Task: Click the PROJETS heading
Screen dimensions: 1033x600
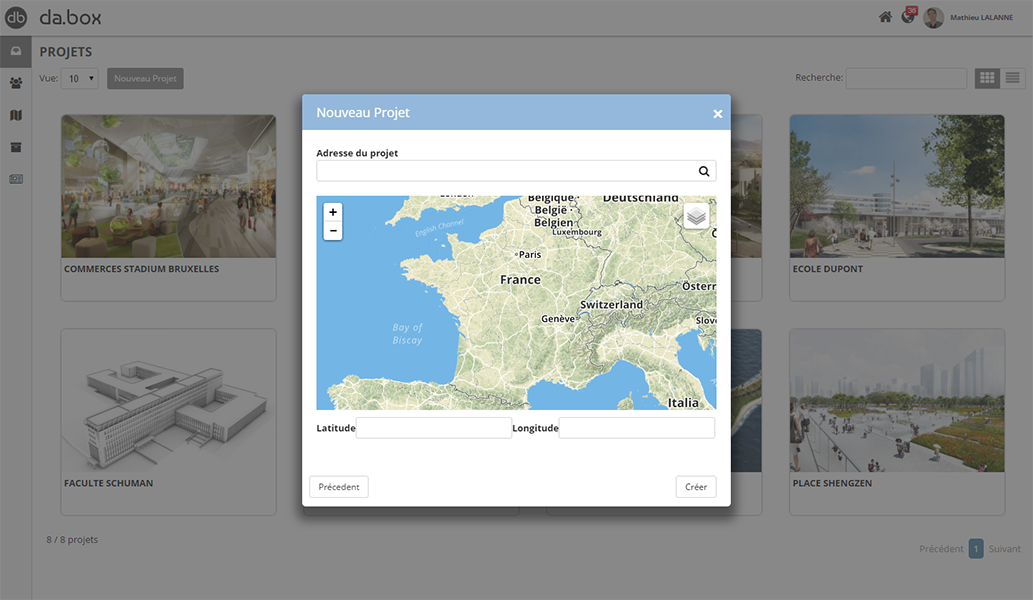Action: [x=66, y=52]
